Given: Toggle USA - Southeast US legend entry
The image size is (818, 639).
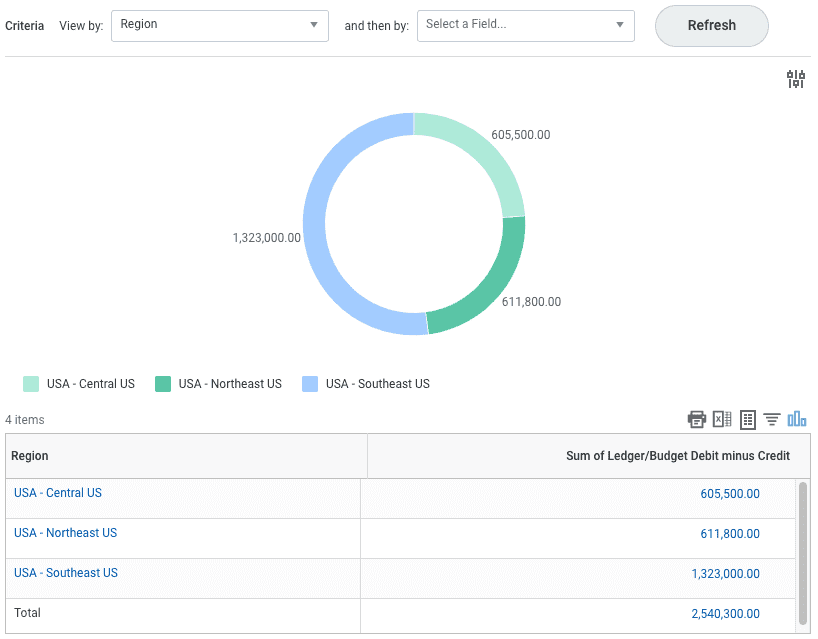Looking at the screenshot, I should coord(365,384).
